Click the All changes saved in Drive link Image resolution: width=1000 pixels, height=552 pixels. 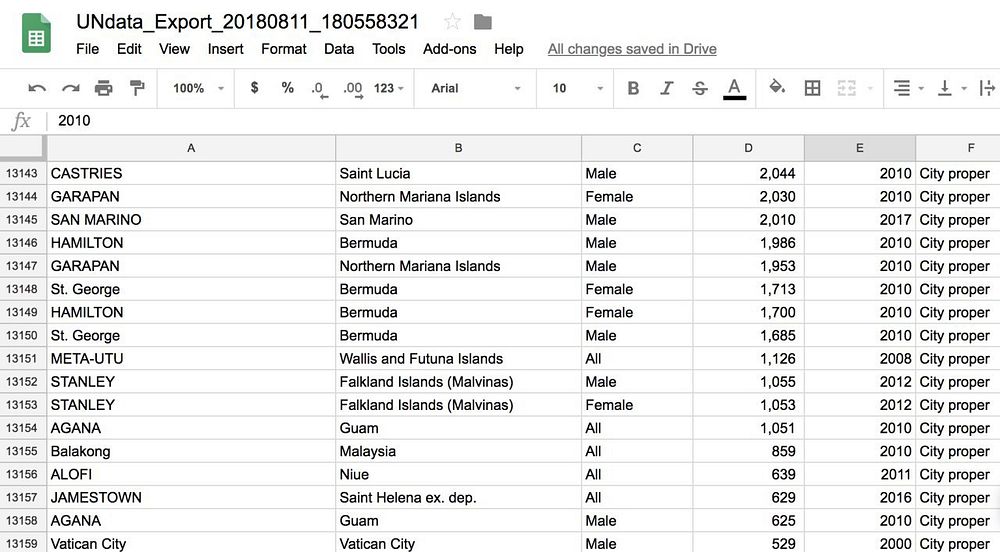point(632,49)
